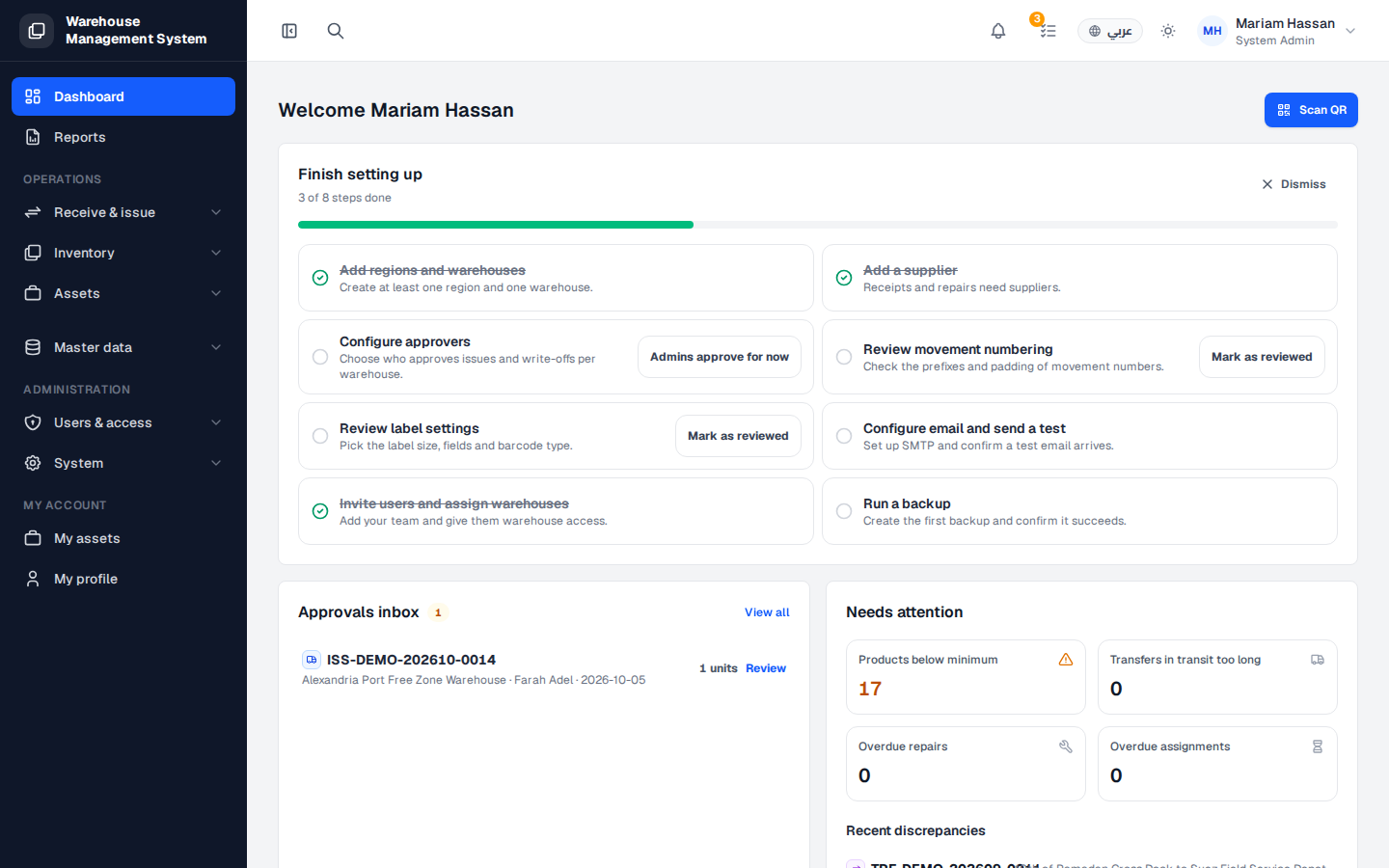Dismiss the Finish setting up panel

[x=1294, y=184]
